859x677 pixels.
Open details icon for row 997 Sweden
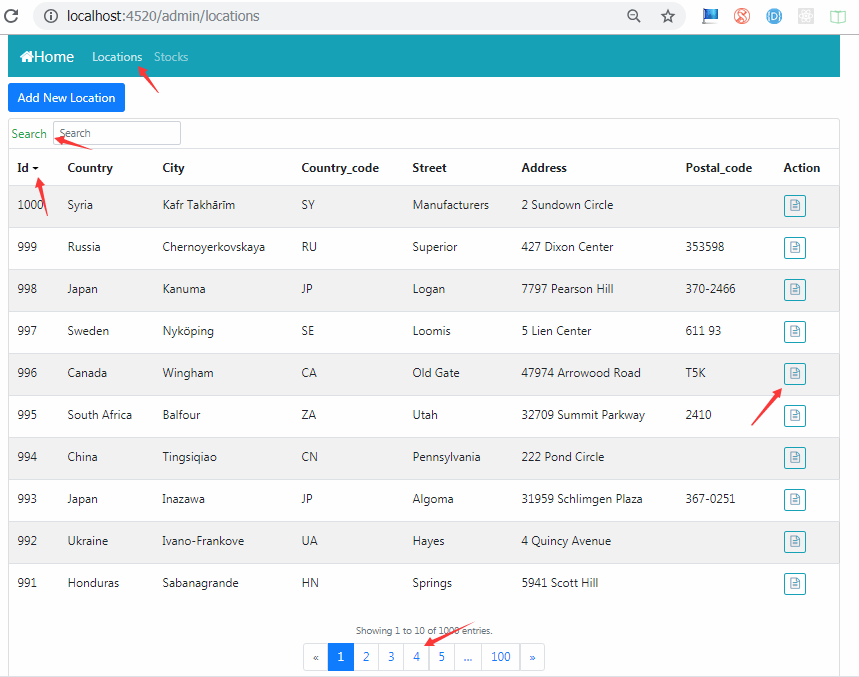pos(794,331)
